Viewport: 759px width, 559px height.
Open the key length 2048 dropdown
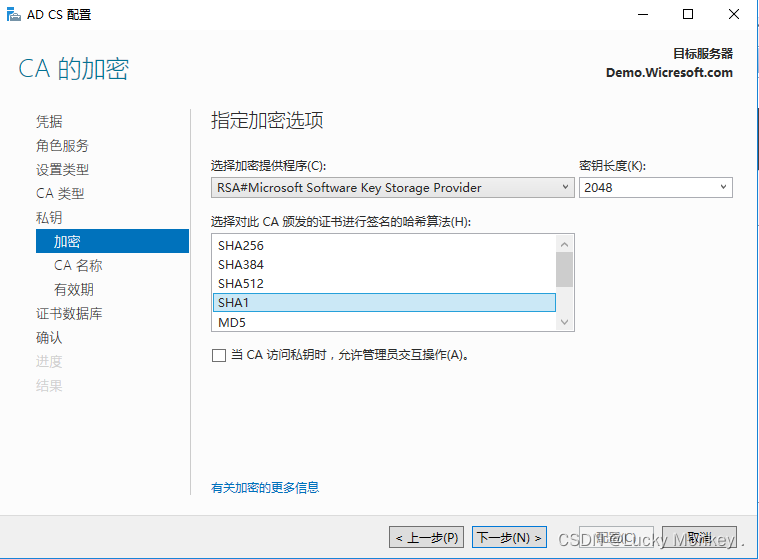(x=655, y=187)
